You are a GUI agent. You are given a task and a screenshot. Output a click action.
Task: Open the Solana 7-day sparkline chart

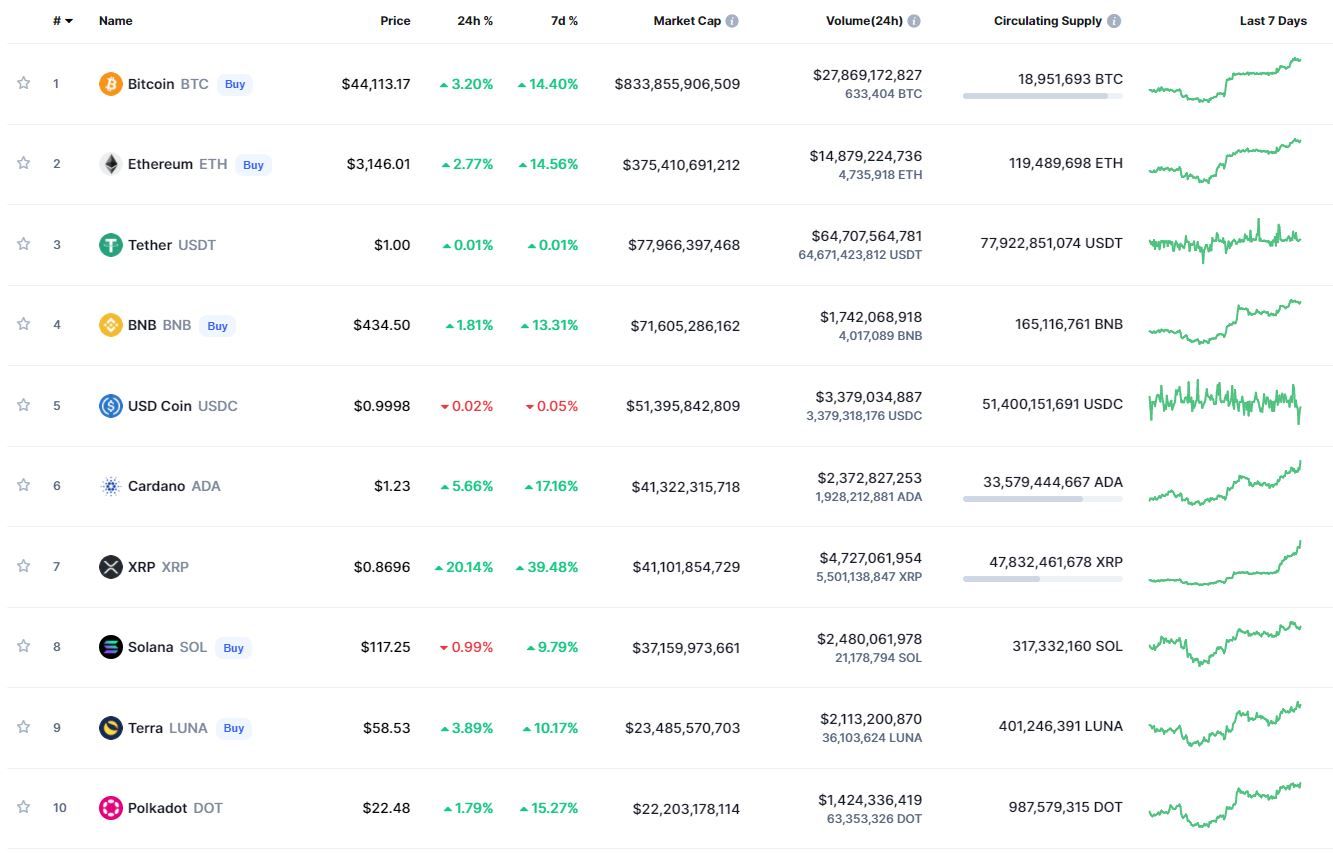1225,643
